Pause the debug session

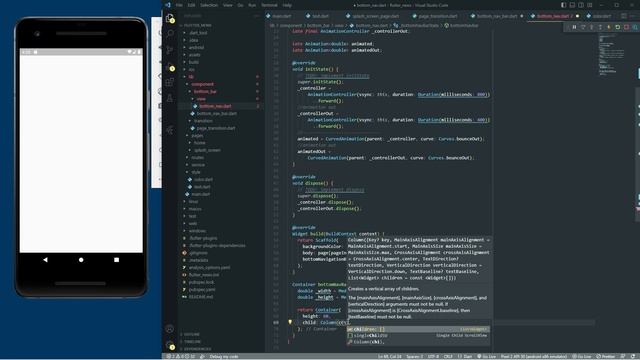tap(574, 27)
